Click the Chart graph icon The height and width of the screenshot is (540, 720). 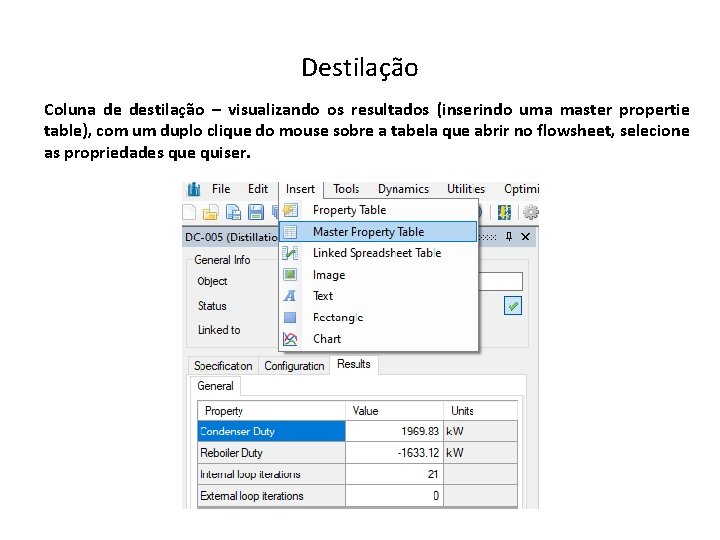click(x=290, y=339)
